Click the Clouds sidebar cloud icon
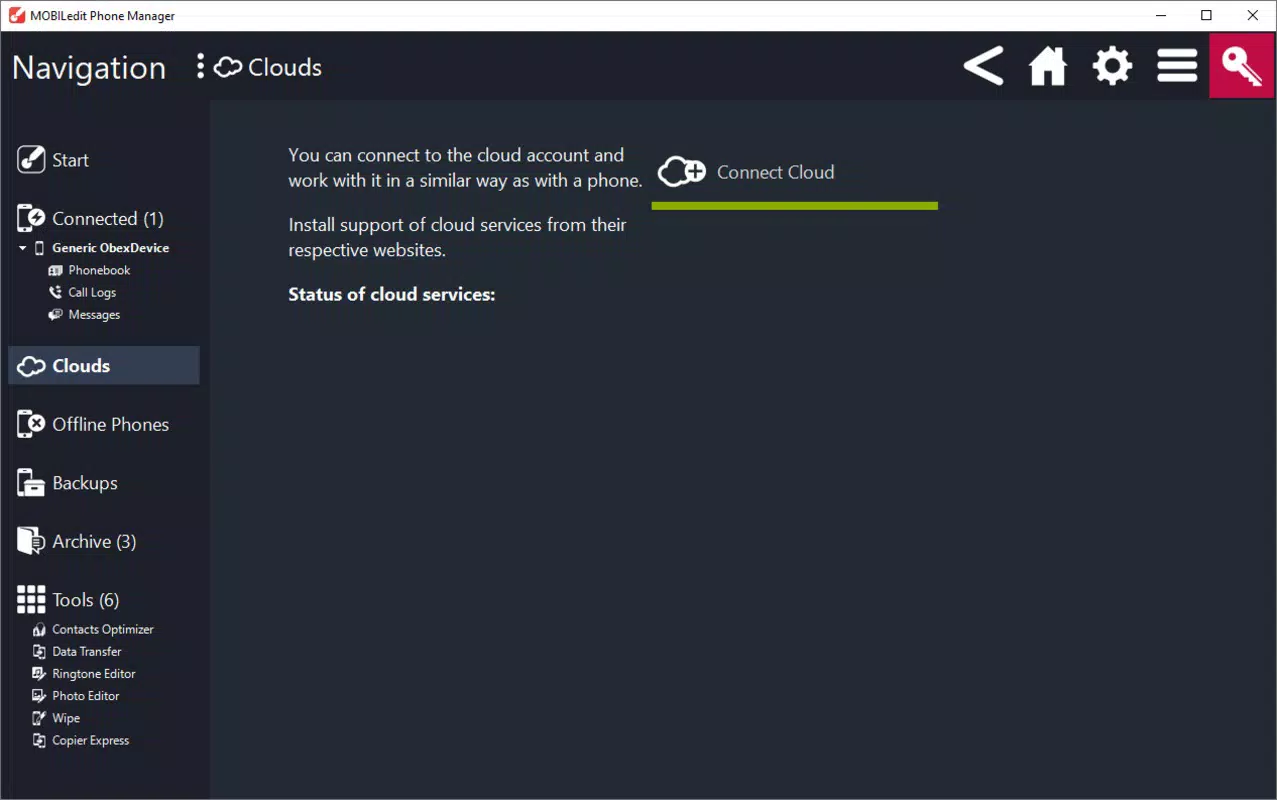Viewport: 1277px width, 800px height. click(x=31, y=366)
